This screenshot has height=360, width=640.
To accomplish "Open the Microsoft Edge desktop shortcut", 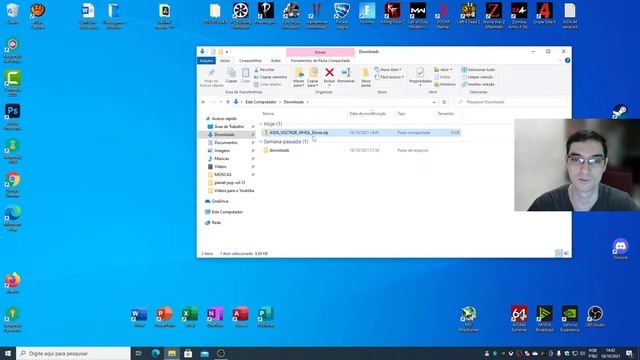I will click(13, 218).
